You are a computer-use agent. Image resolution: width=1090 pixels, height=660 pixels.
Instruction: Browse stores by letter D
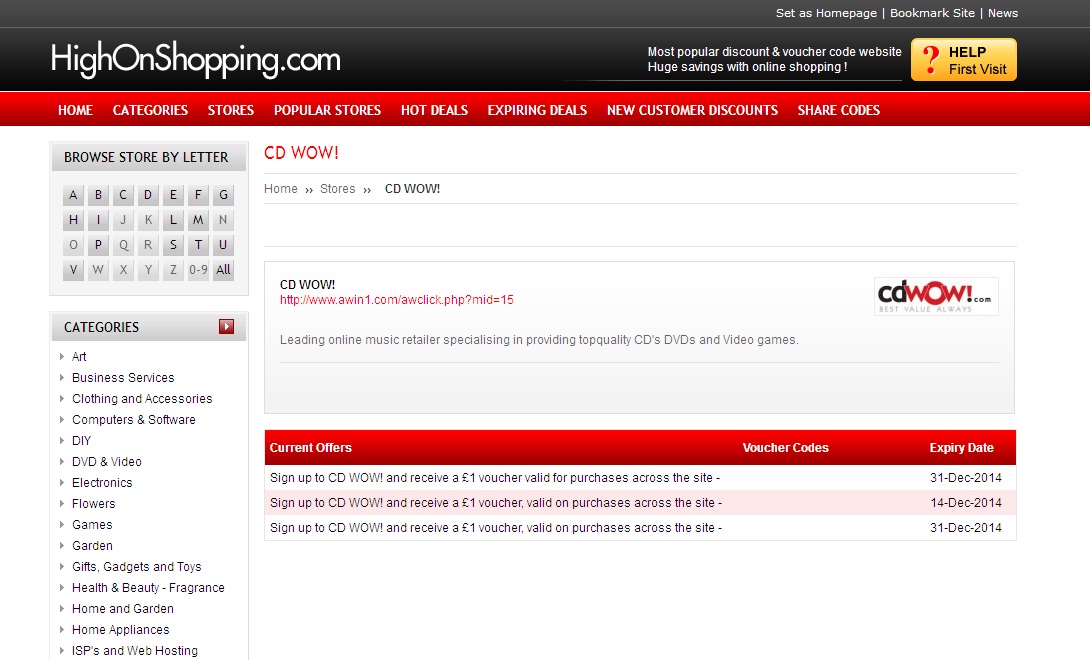click(148, 195)
